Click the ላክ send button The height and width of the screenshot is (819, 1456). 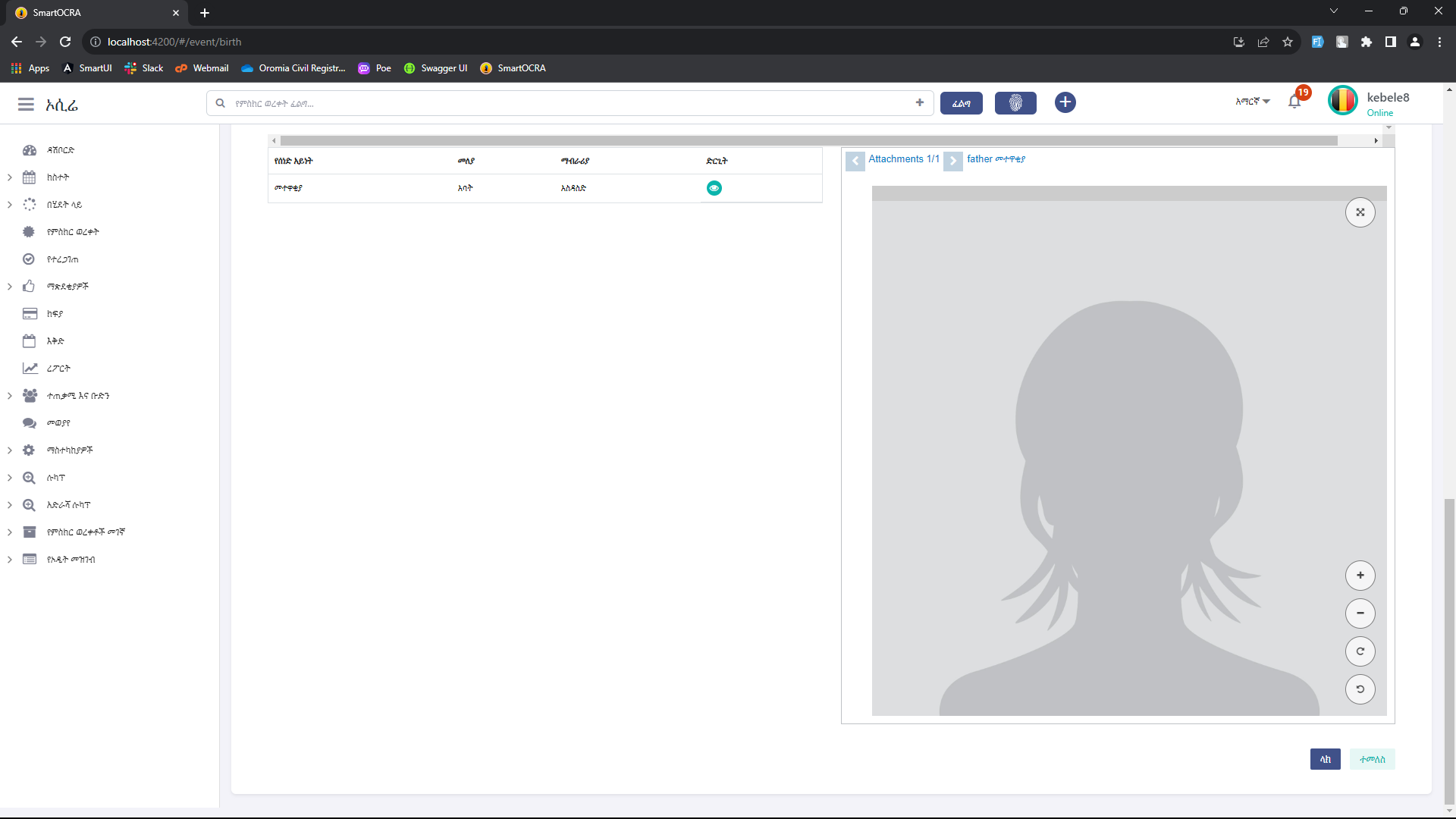coord(1326,759)
